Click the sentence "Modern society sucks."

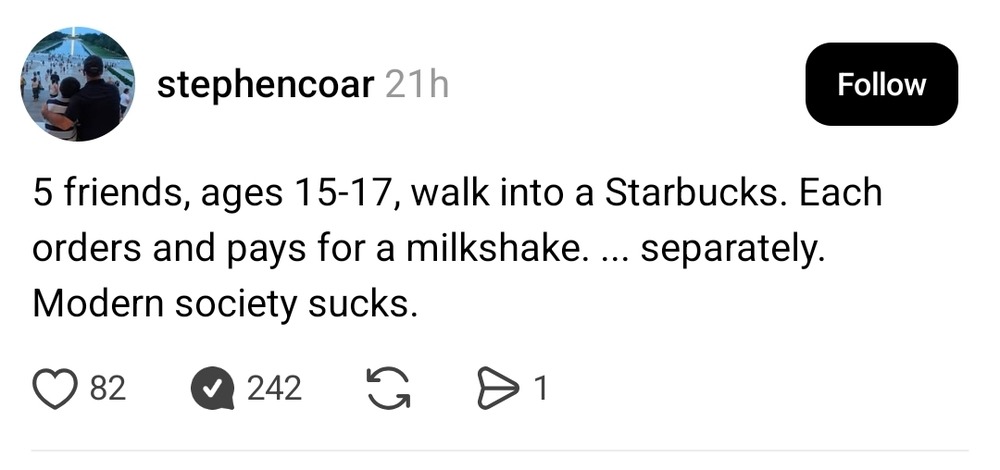224,304
